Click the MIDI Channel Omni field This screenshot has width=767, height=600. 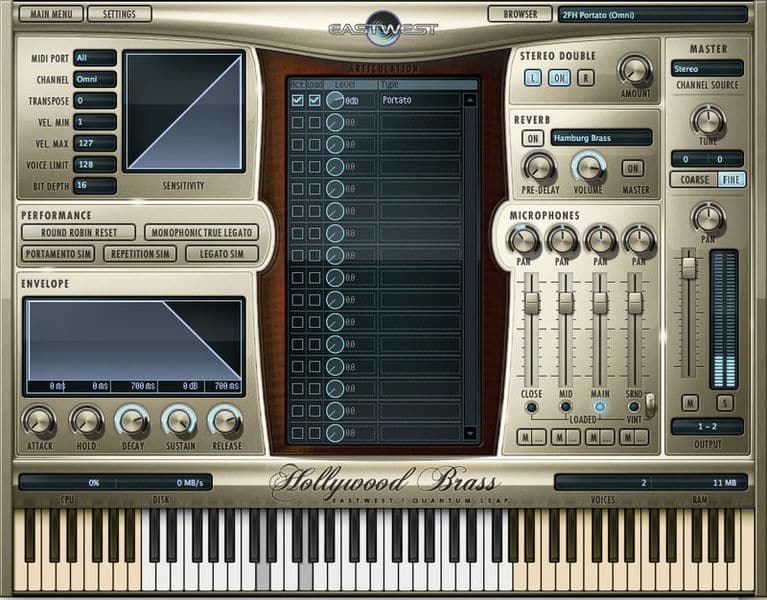[95, 79]
